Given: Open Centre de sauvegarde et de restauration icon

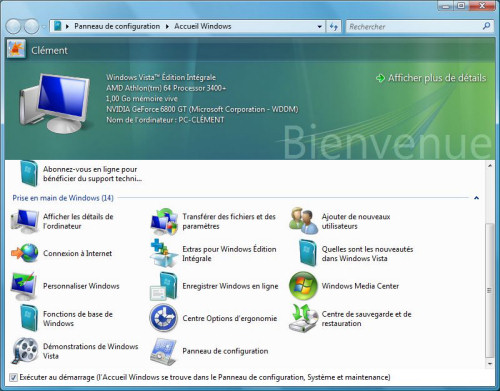Looking at the screenshot, I should coord(303,318).
